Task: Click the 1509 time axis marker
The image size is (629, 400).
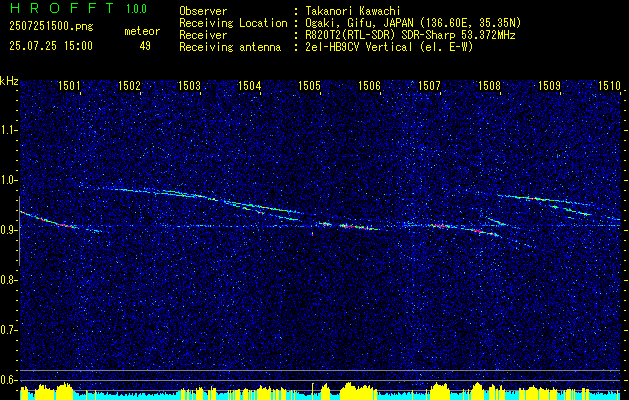Action: pyautogui.click(x=549, y=85)
